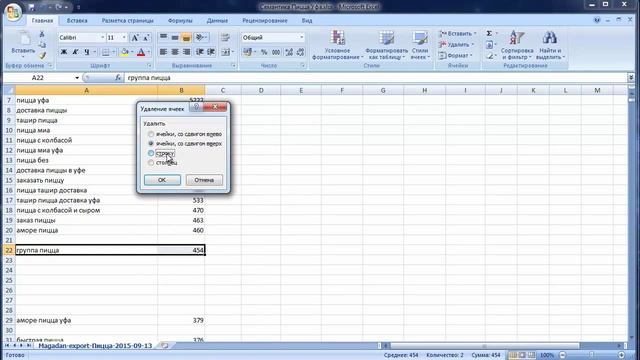The image size is (640, 360).
Task: Center text horizontally
Action: (x=175, y=52)
